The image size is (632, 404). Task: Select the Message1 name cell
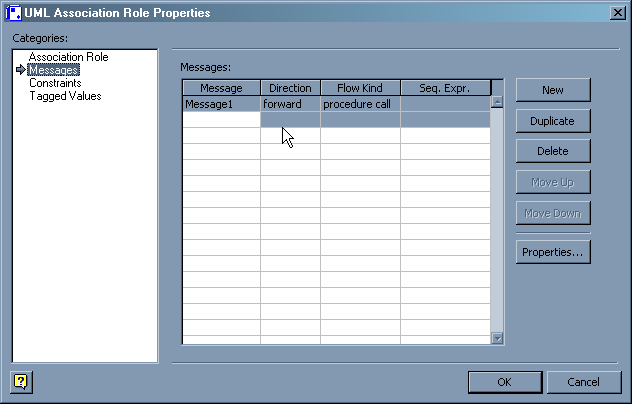[221, 103]
